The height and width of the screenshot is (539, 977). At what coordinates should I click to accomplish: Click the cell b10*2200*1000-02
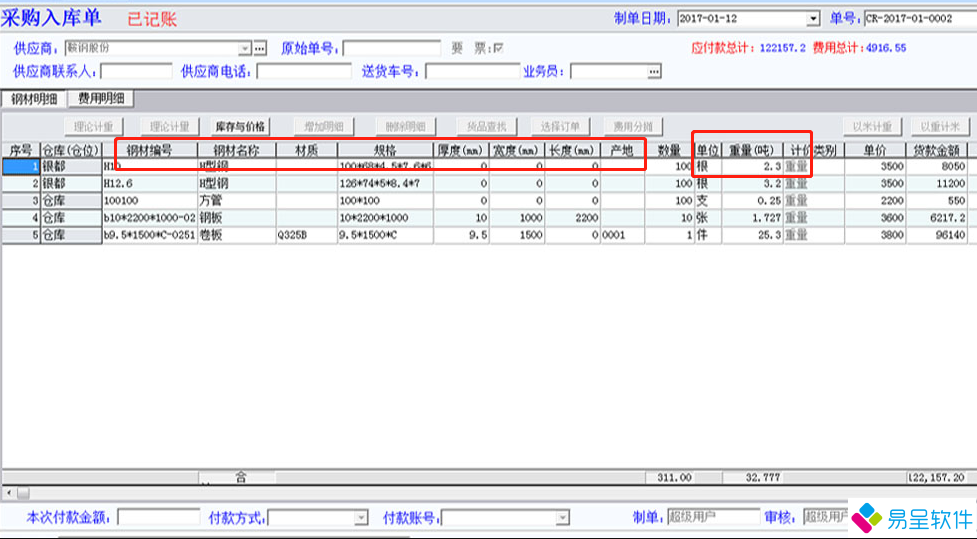[150, 218]
